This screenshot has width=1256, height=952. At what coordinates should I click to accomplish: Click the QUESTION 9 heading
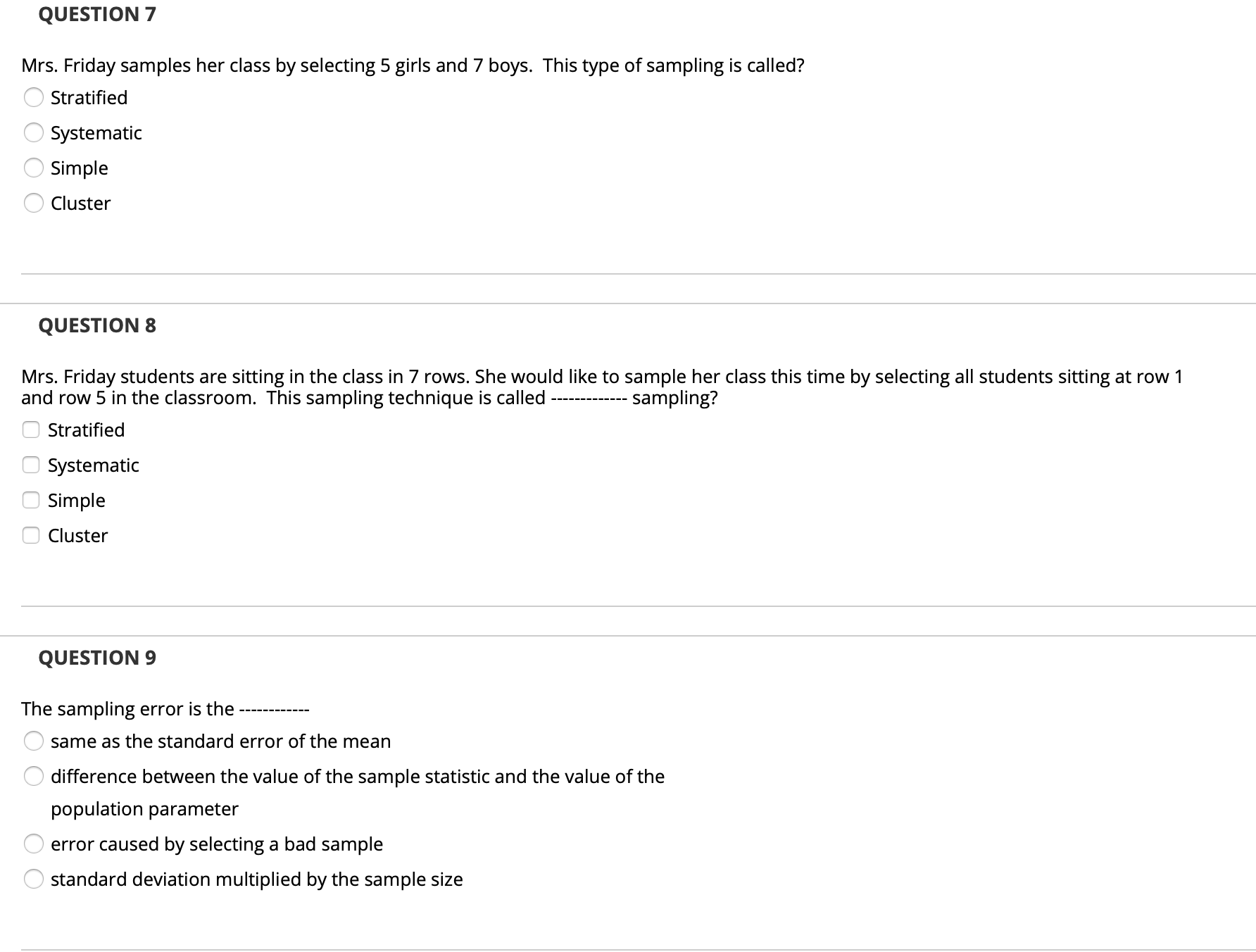coord(97,658)
